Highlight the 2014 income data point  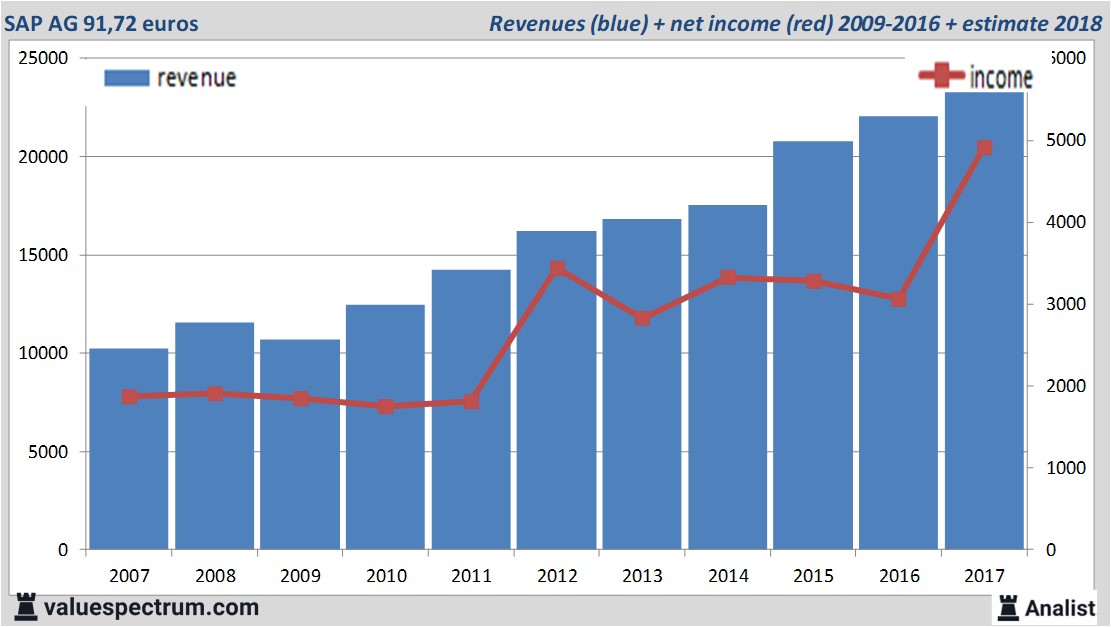[728, 278]
